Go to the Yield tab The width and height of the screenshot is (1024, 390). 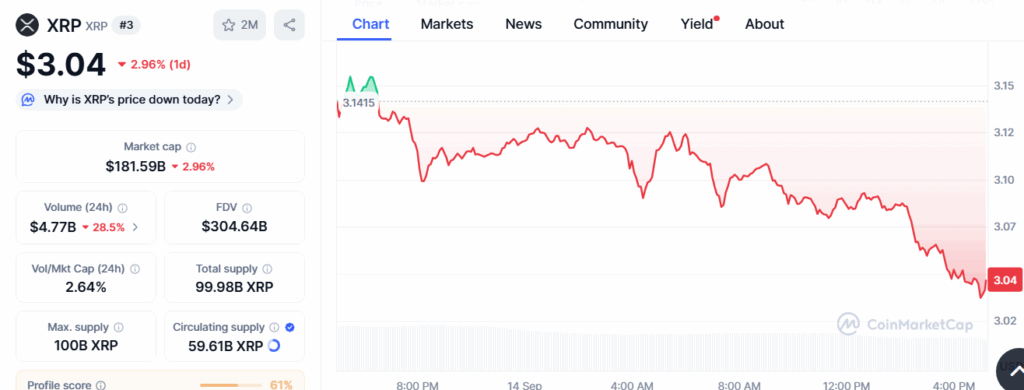[697, 24]
